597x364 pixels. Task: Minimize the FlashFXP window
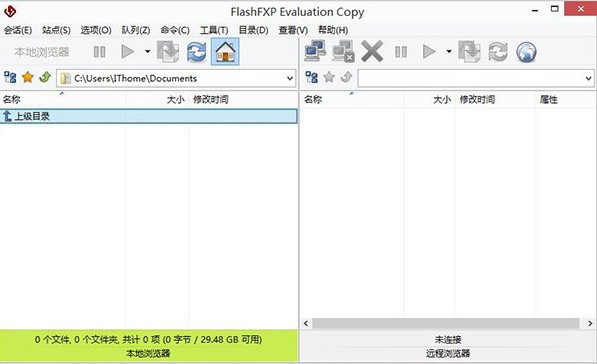[535, 10]
